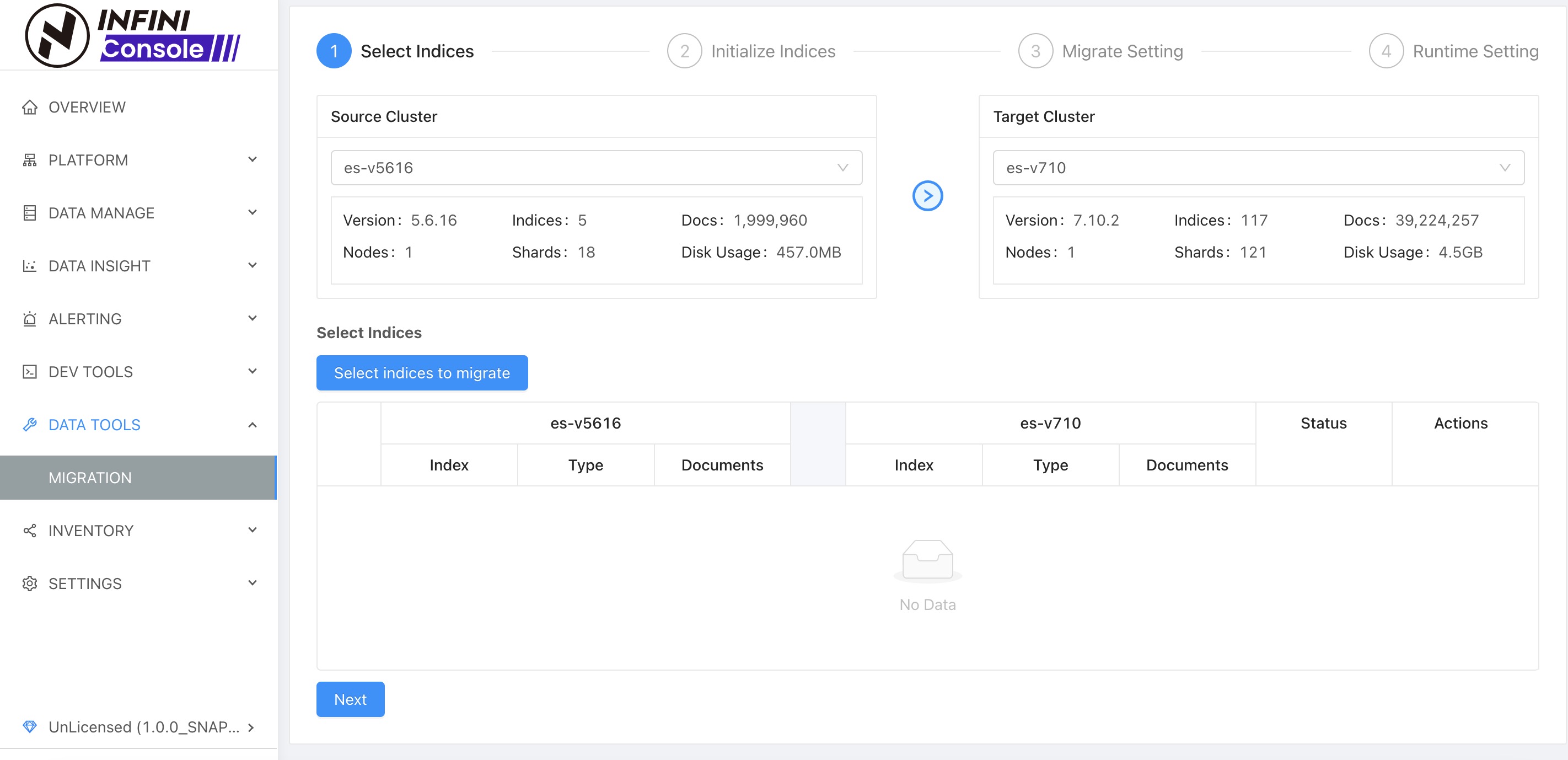Open the Migration menu item
This screenshot has width=1568, height=760.
click(x=90, y=478)
